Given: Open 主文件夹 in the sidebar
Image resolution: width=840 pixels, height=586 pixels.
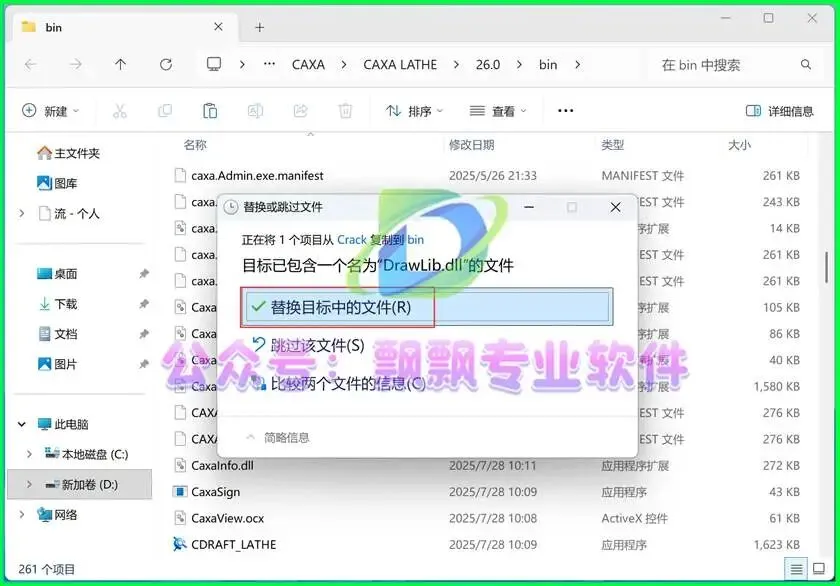Looking at the screenshot, I should (x=68, y=153).
